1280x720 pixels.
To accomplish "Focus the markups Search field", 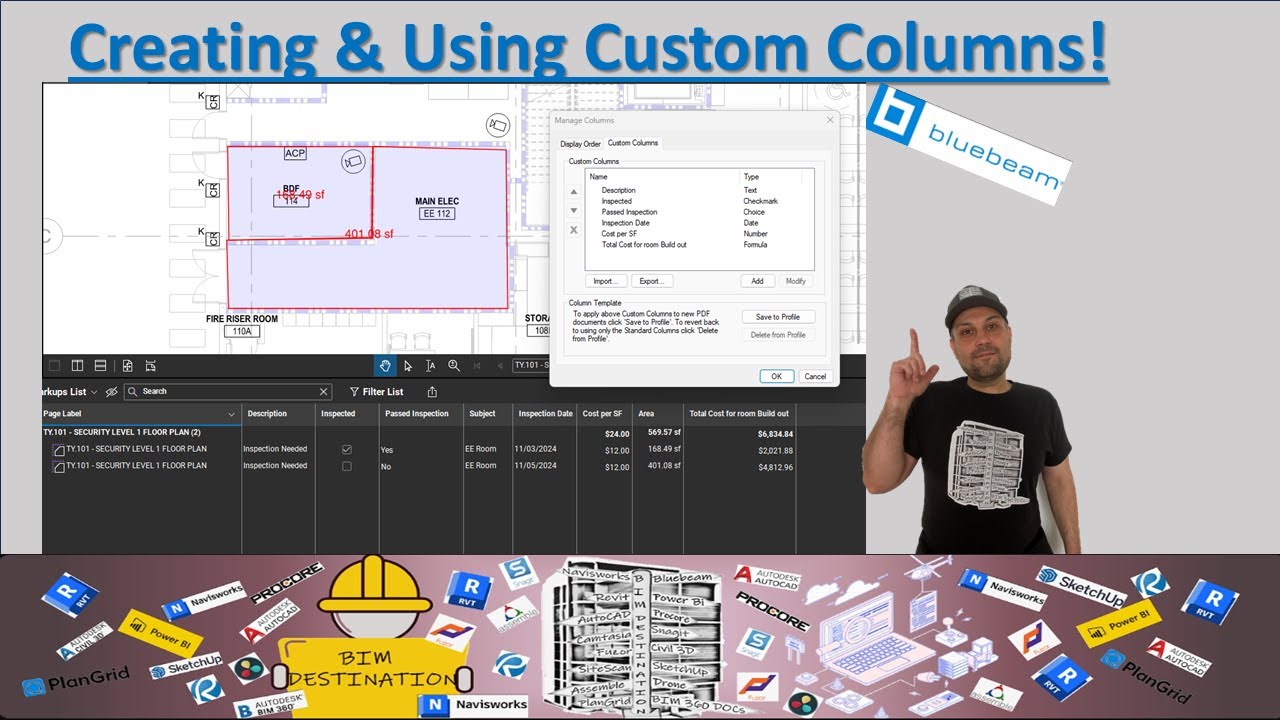I will 230,392.
